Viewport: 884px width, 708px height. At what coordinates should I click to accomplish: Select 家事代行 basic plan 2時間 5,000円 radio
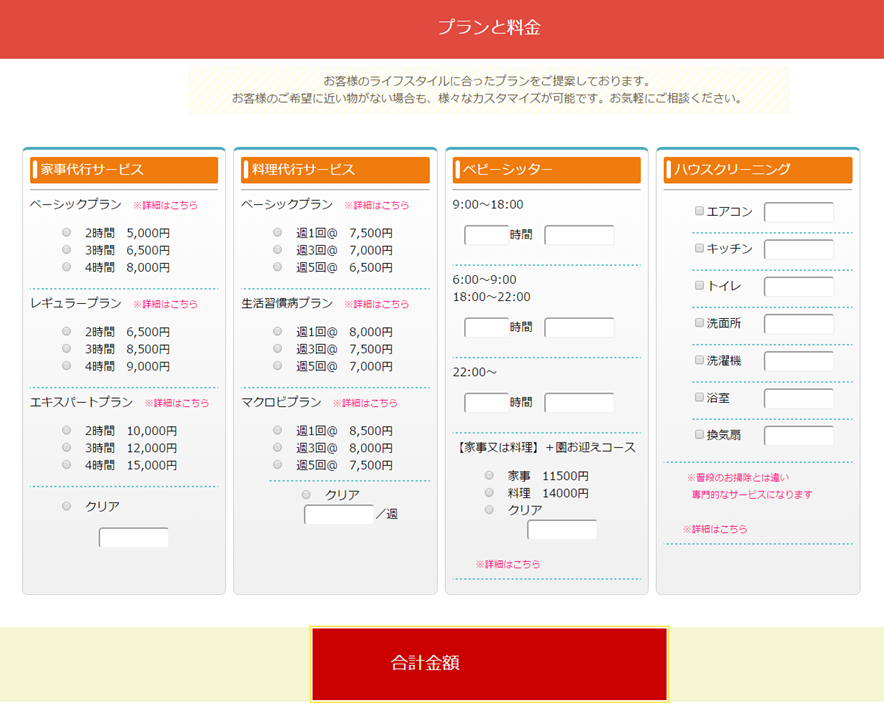click(67, 232)
